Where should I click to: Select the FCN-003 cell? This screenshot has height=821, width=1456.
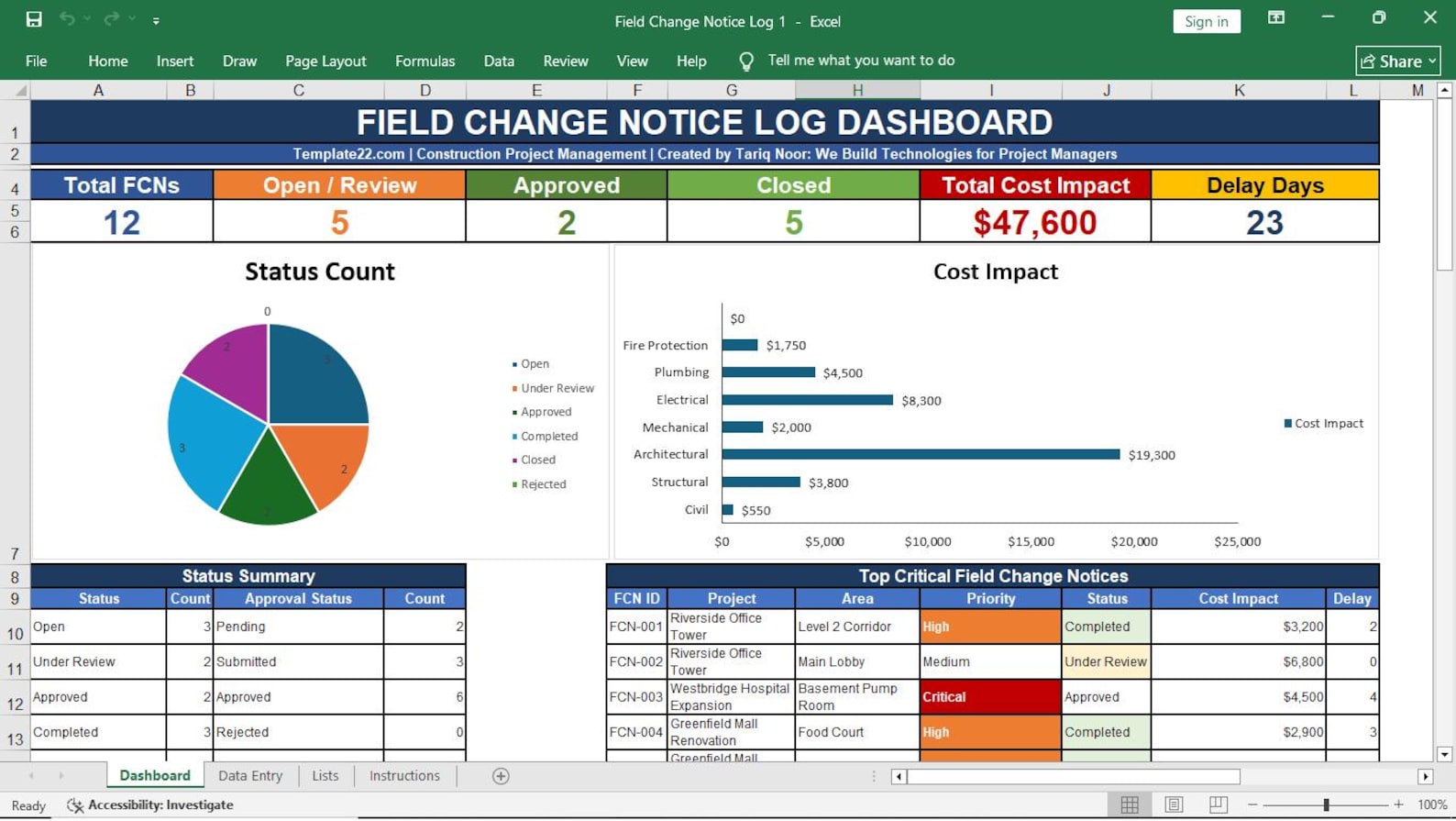coord(636,697)
